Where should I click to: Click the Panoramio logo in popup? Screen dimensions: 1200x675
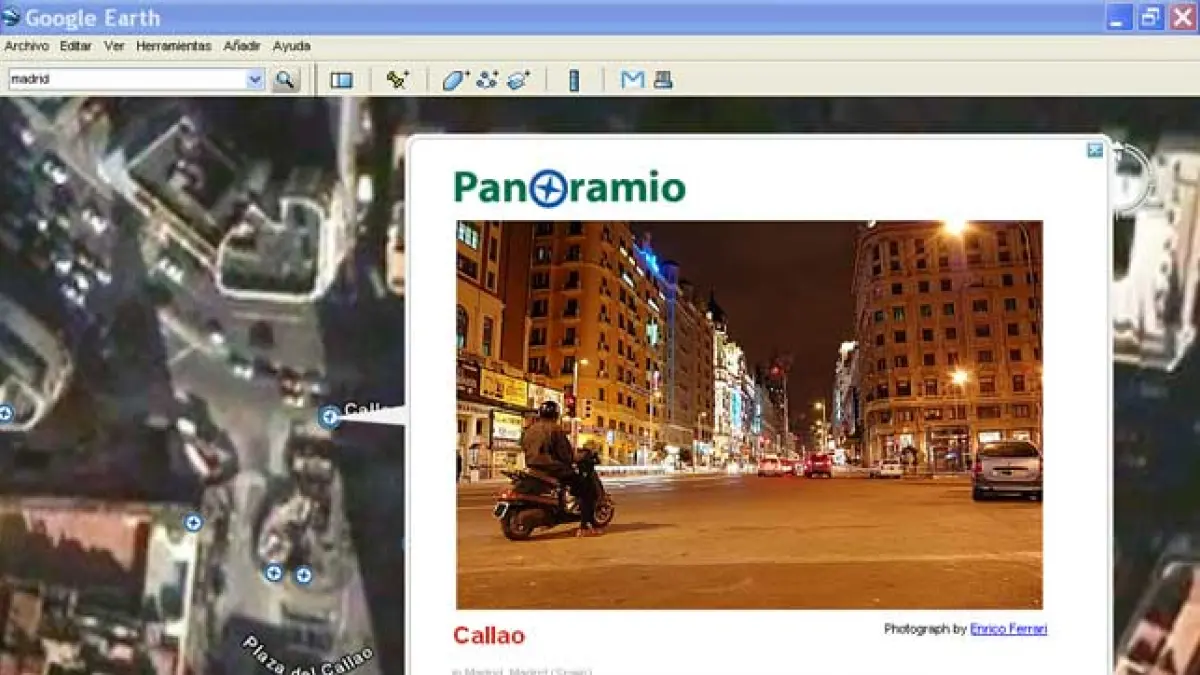[x=569, y=188]
